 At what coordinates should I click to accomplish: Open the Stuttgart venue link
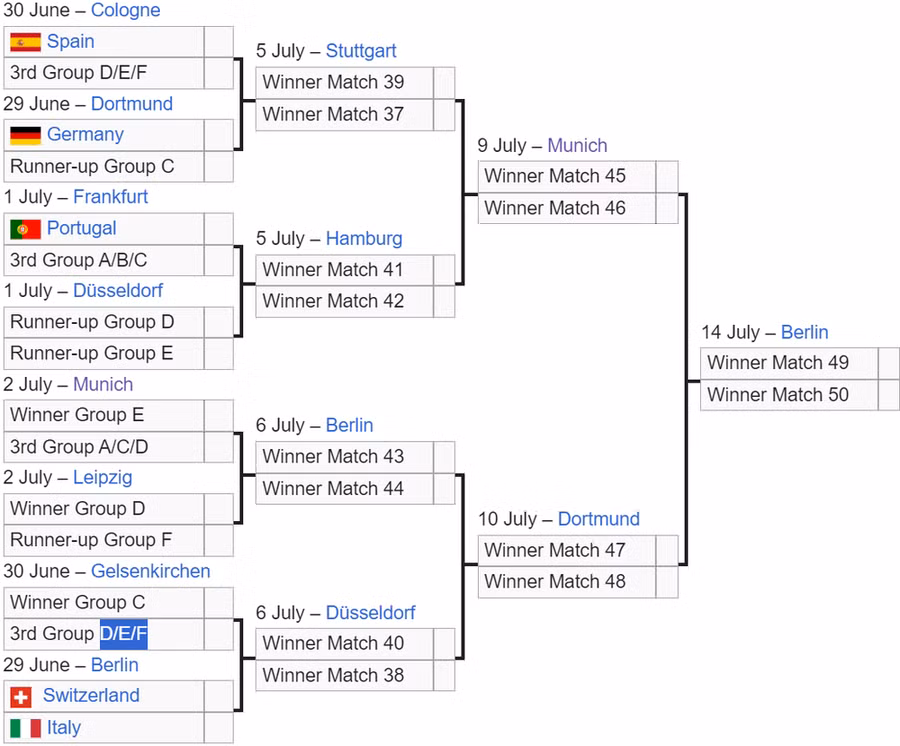click(361, 51)
